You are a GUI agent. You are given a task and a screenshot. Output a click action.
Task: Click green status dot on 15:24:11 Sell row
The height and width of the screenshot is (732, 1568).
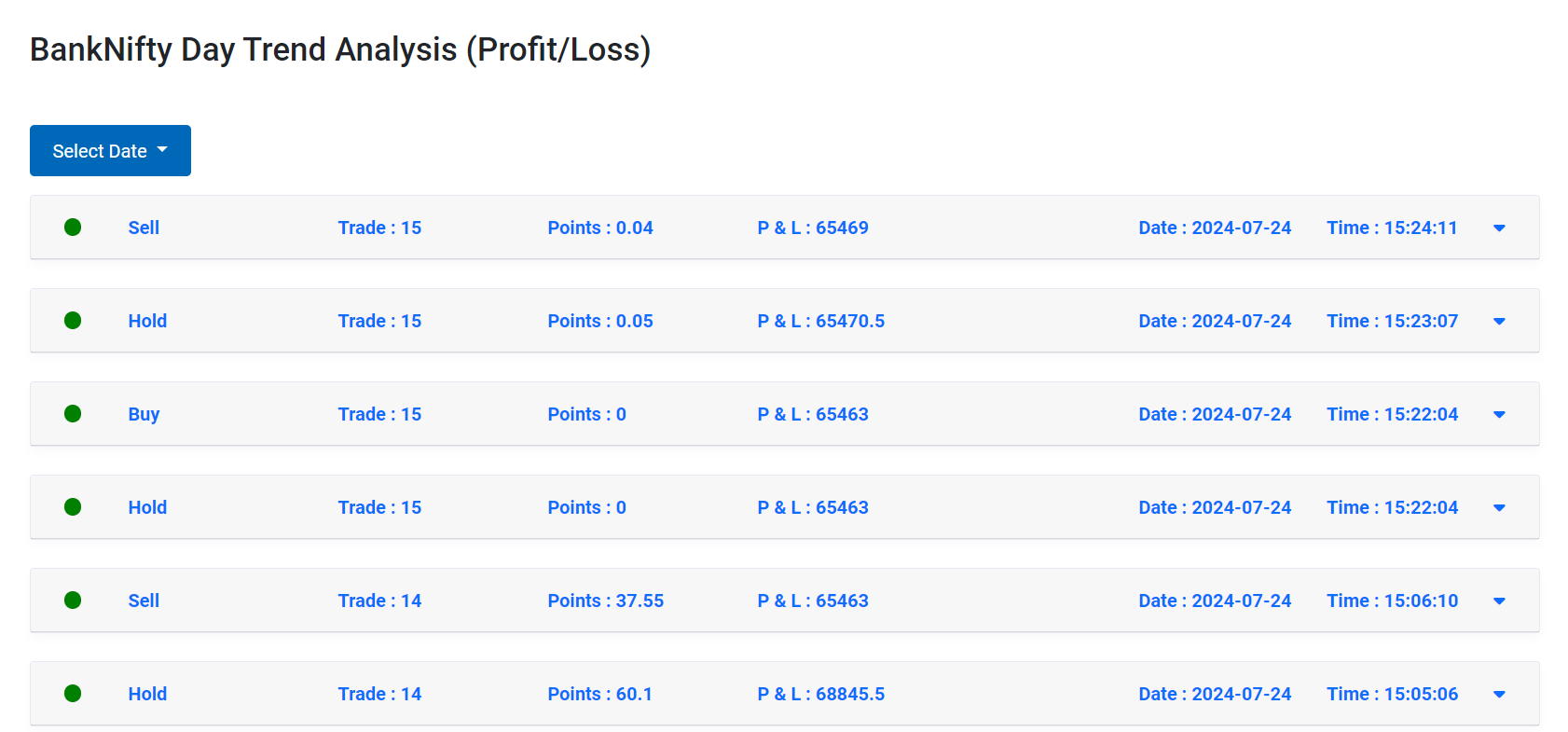(73, 227)
